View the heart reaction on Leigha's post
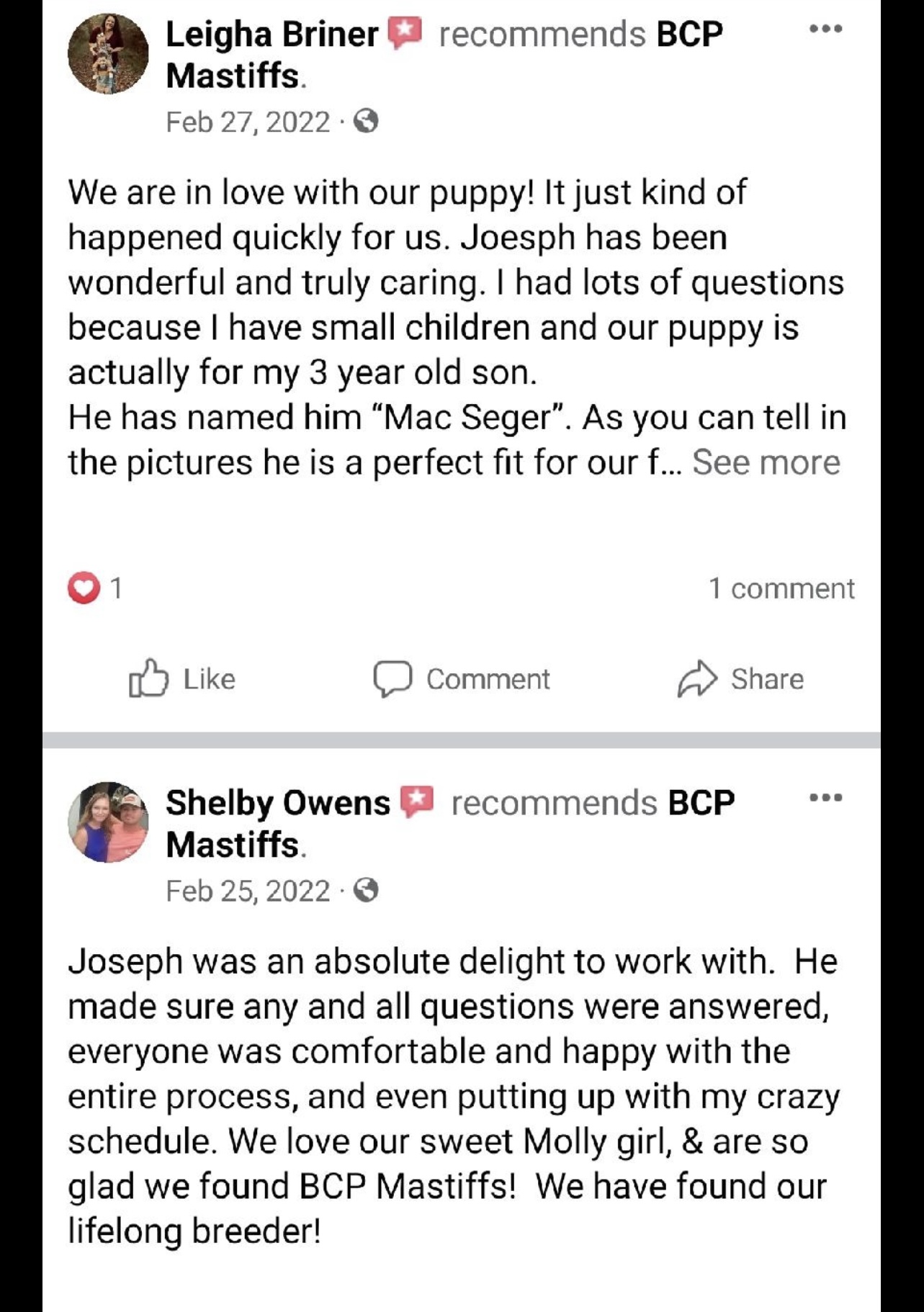Image resolution: width=924 pixels, height=1312 pixels. (84, 588)
